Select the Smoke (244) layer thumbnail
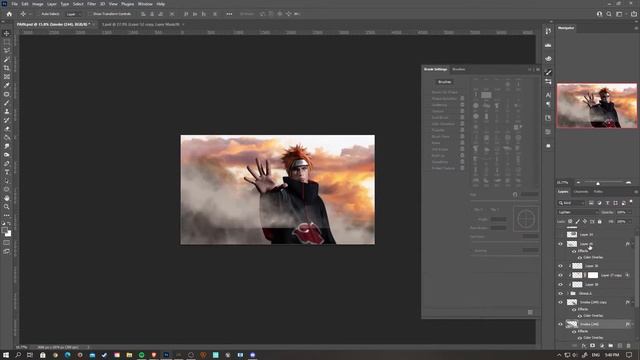This screenshot has width=640, height=360. pyautogui.click(x=571, y=324)
